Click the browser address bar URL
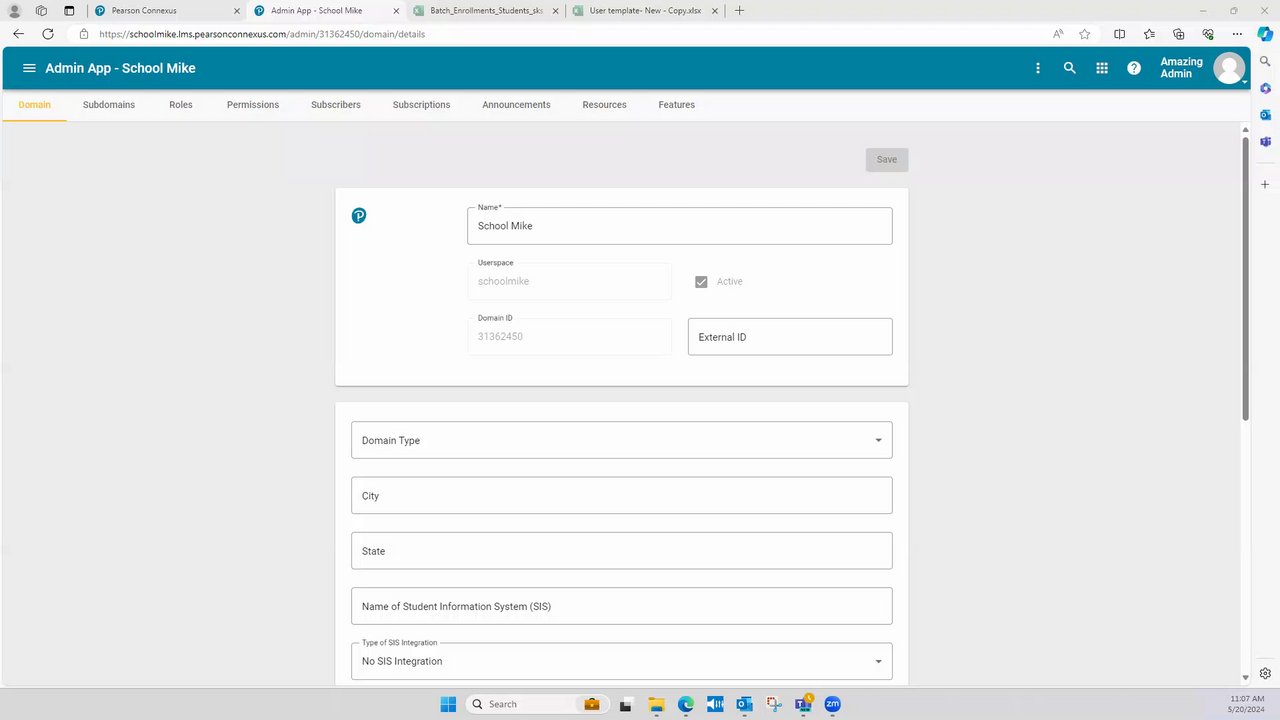The image size is (1280, 720). coord(262,33)
